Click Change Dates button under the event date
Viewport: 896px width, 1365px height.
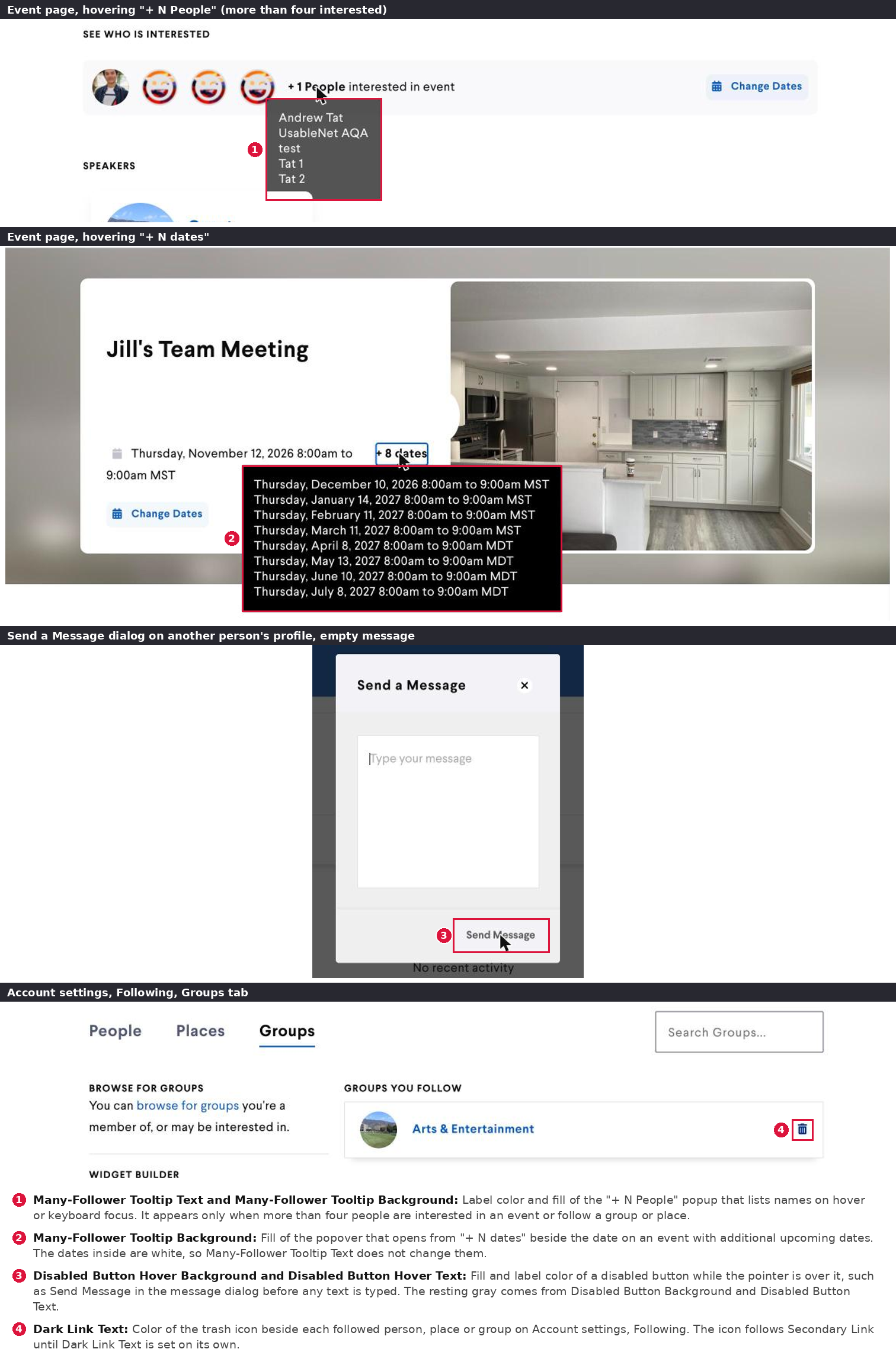click(158, 514)
